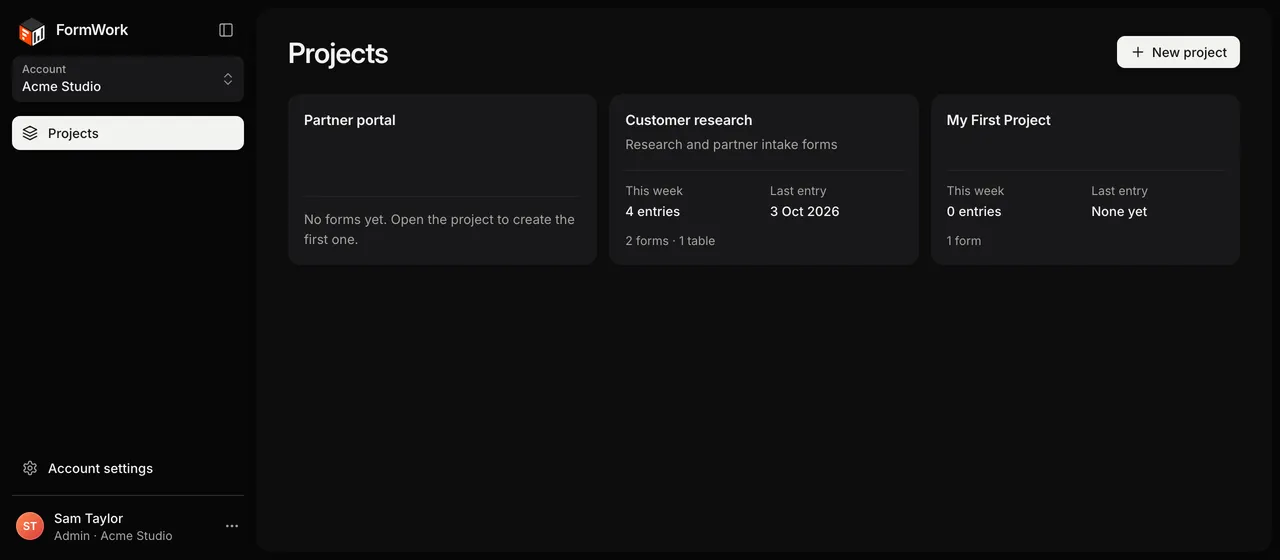
Task: Click 'None yet' last entry value
Action: (x=1119, y=211)
